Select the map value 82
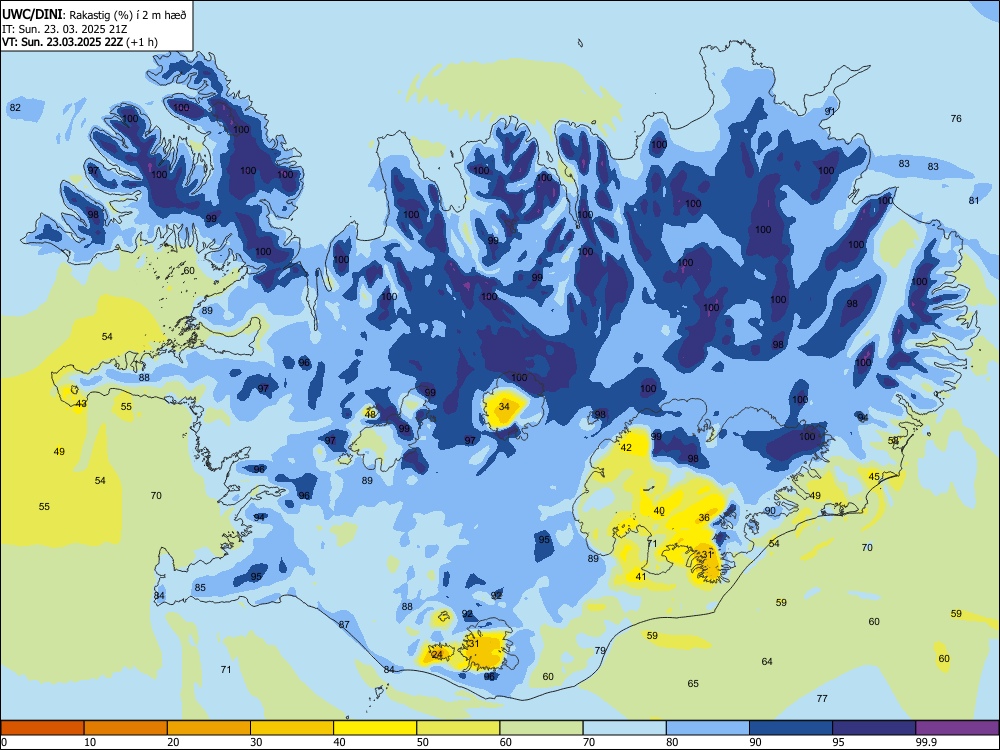Screen dimensions: 1000x750 15,107
